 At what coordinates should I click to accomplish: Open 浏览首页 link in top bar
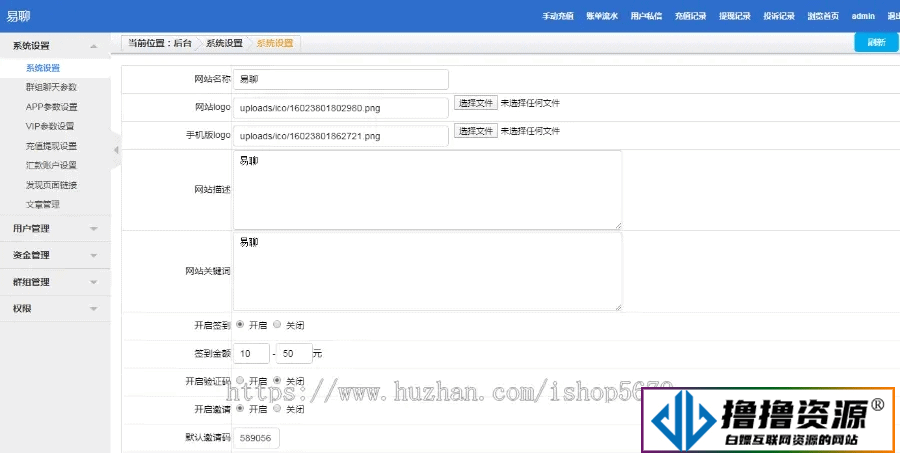pos(823,16)
